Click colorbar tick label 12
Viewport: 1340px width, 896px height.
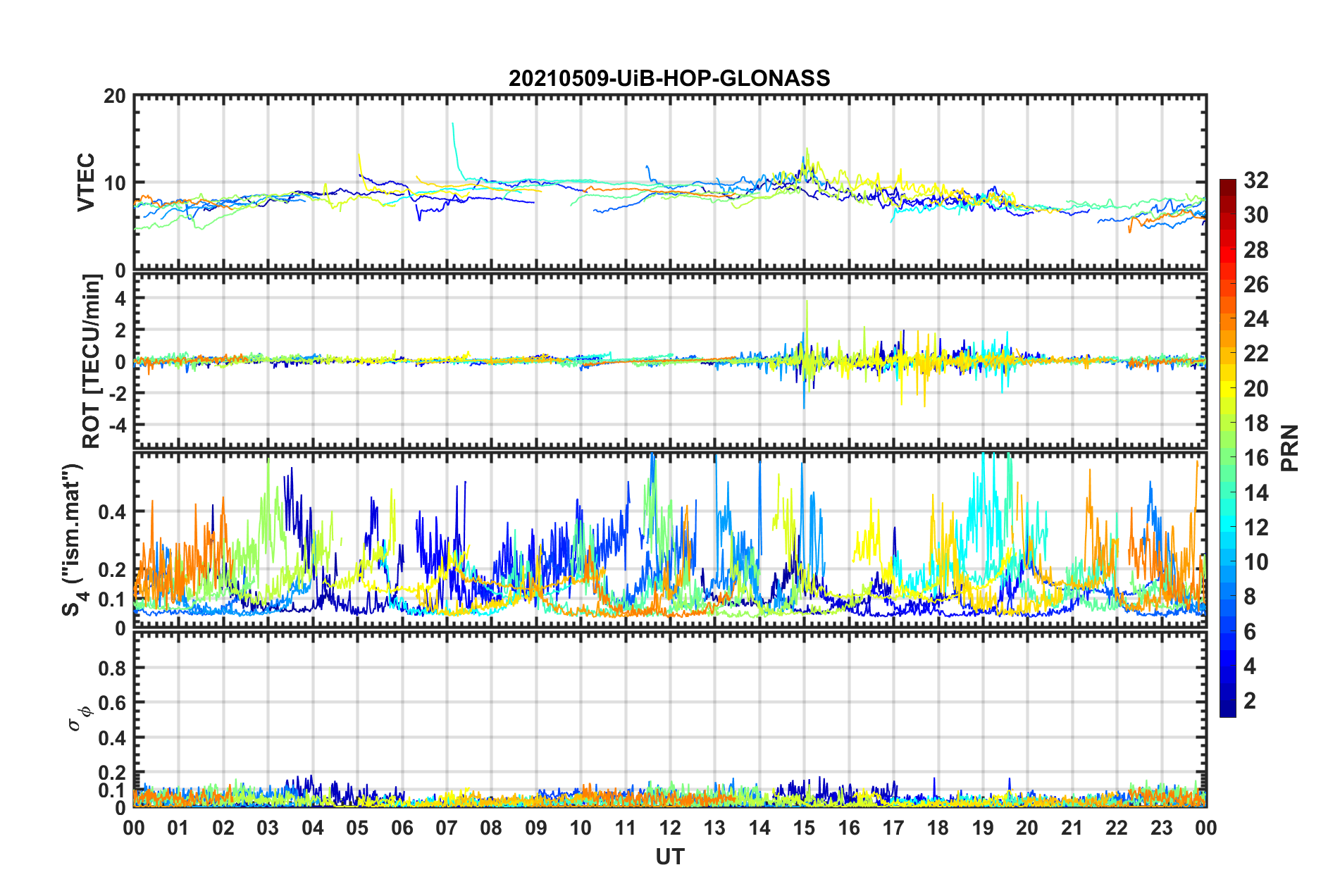pyautogui.click(x=1255, y=528)
